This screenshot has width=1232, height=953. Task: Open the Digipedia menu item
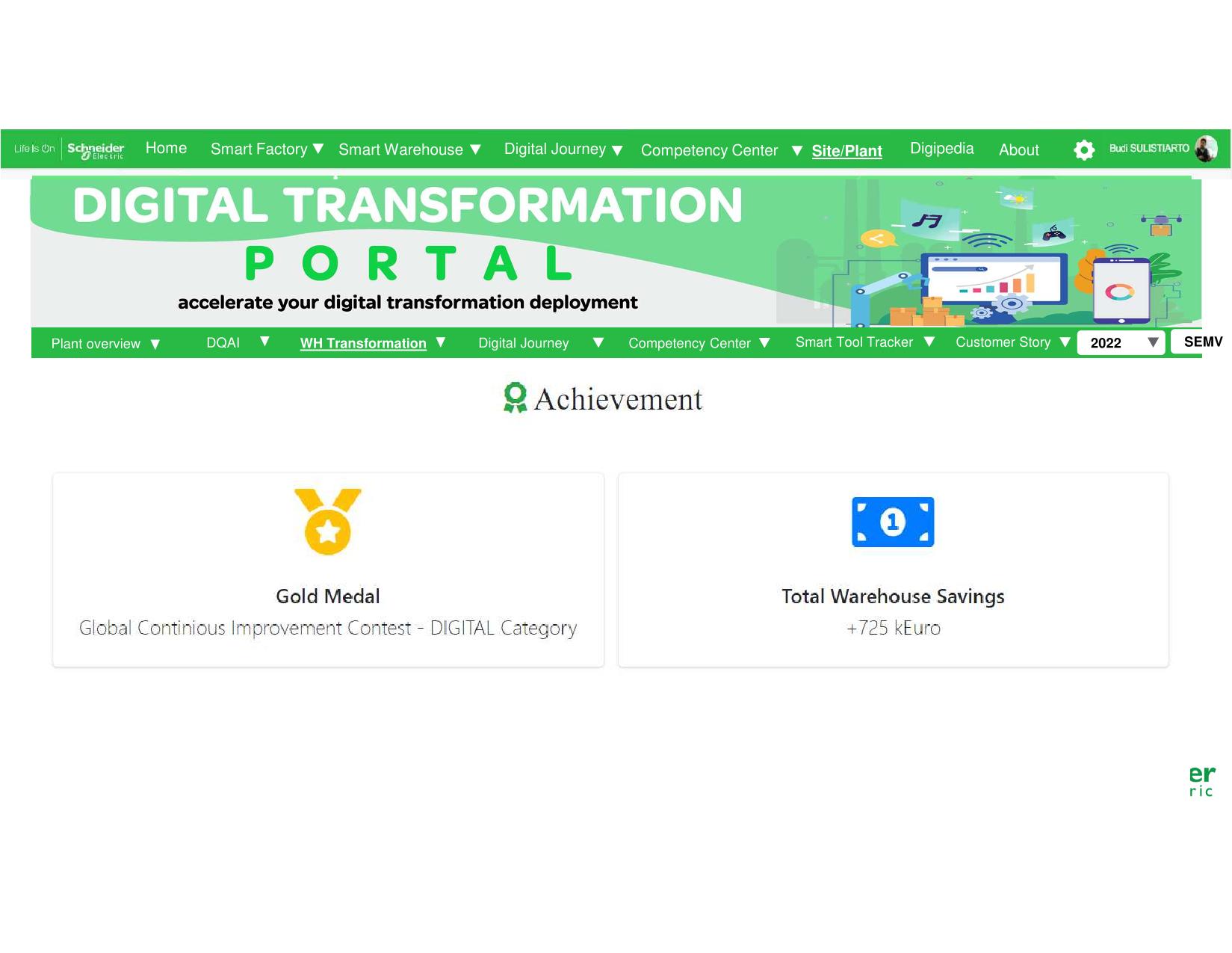941,149
